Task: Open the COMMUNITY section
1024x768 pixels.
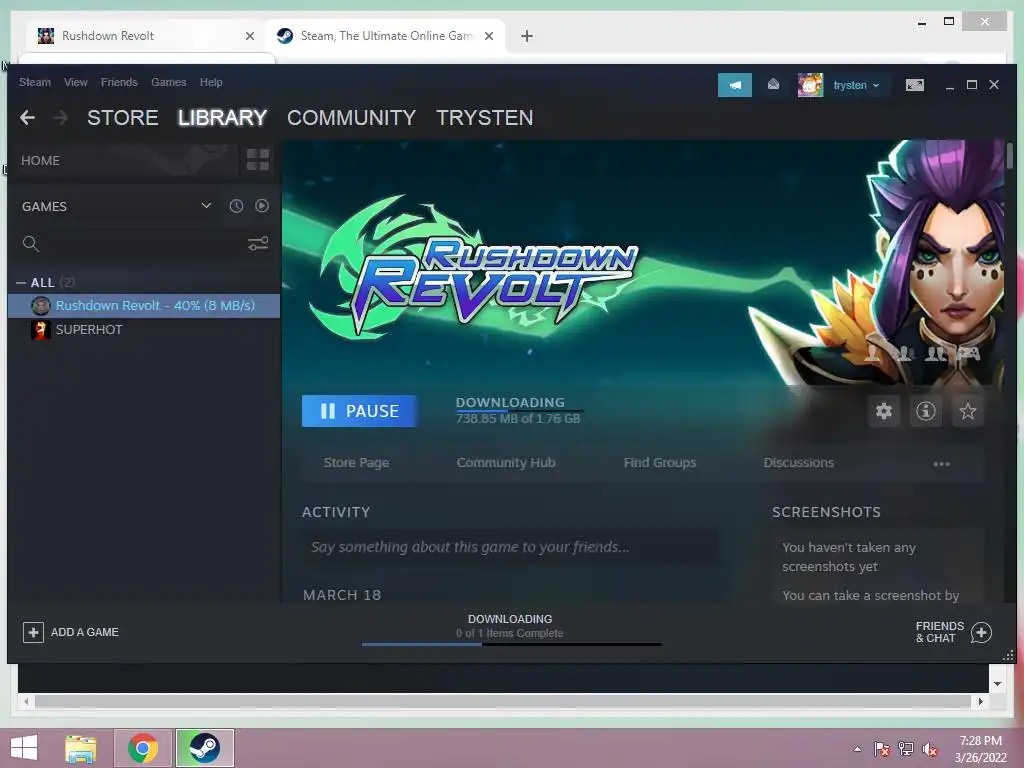Action: (x=351, y=118)
